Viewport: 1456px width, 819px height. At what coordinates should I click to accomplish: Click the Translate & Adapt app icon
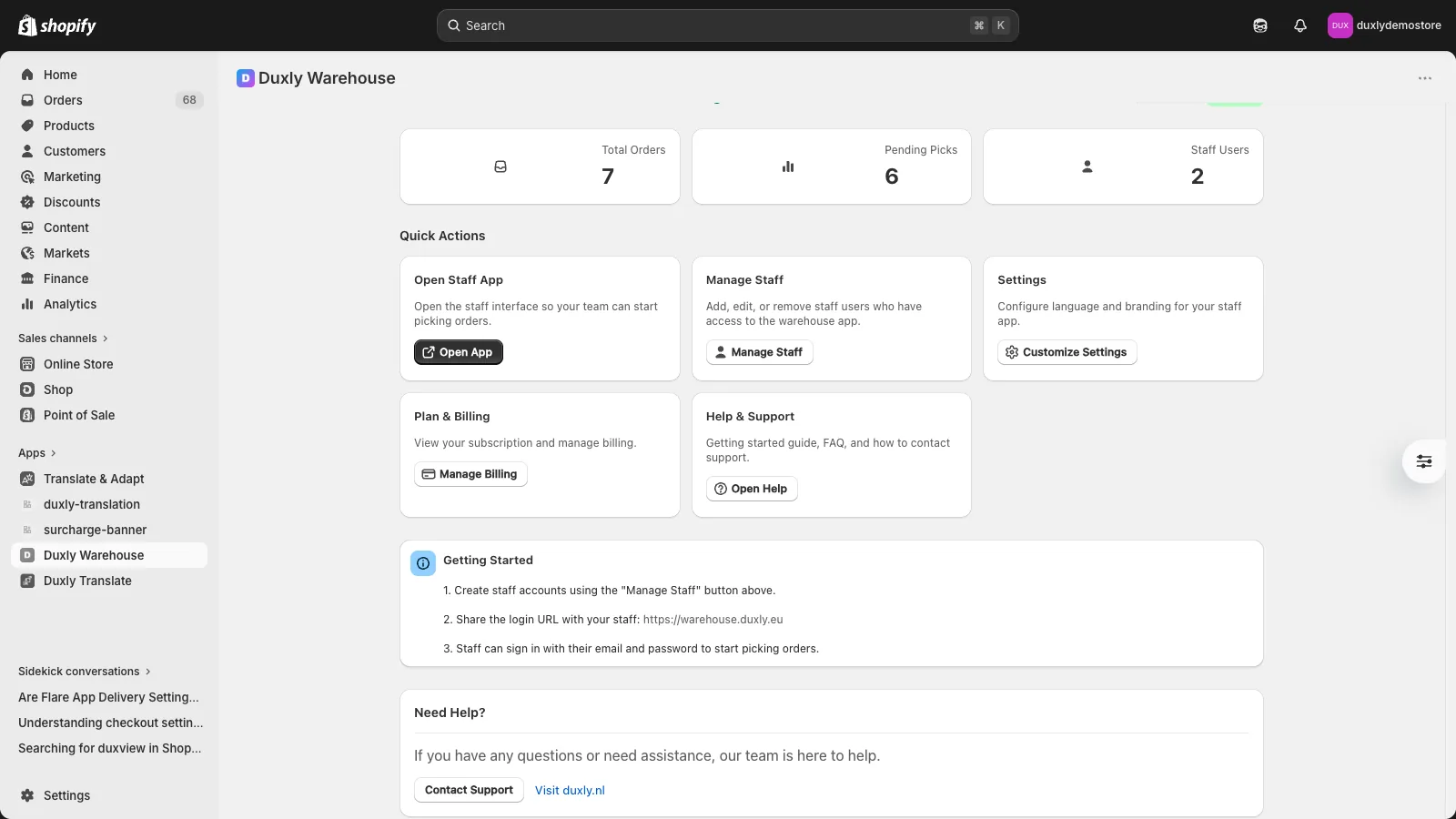tap(27, 479)
